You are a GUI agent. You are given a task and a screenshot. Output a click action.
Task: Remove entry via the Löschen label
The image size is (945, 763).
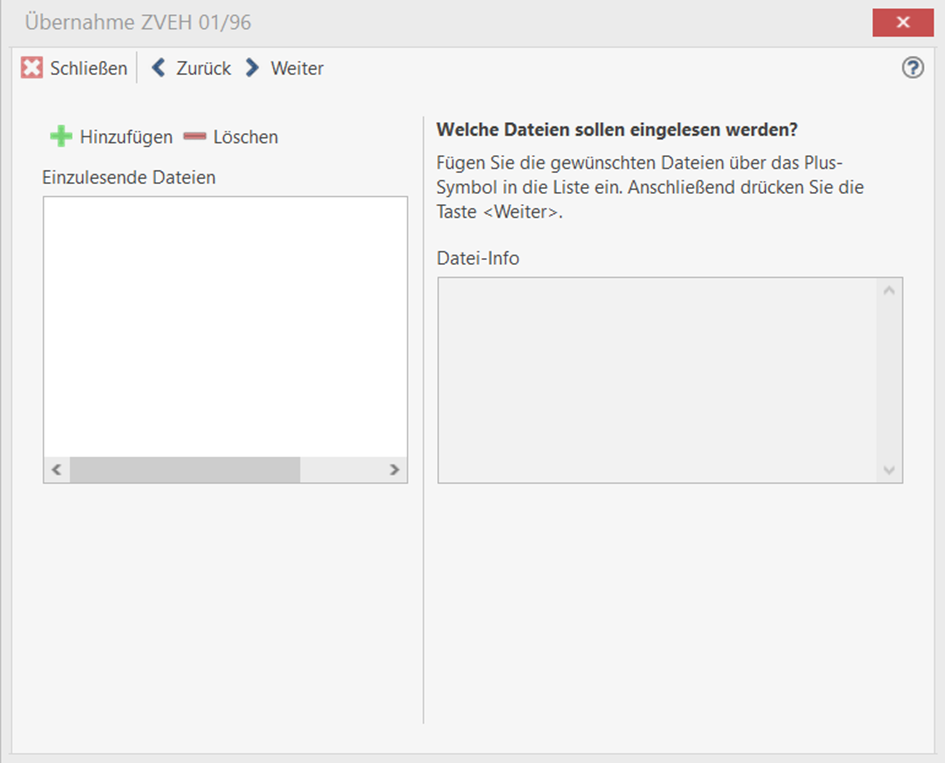245,137
